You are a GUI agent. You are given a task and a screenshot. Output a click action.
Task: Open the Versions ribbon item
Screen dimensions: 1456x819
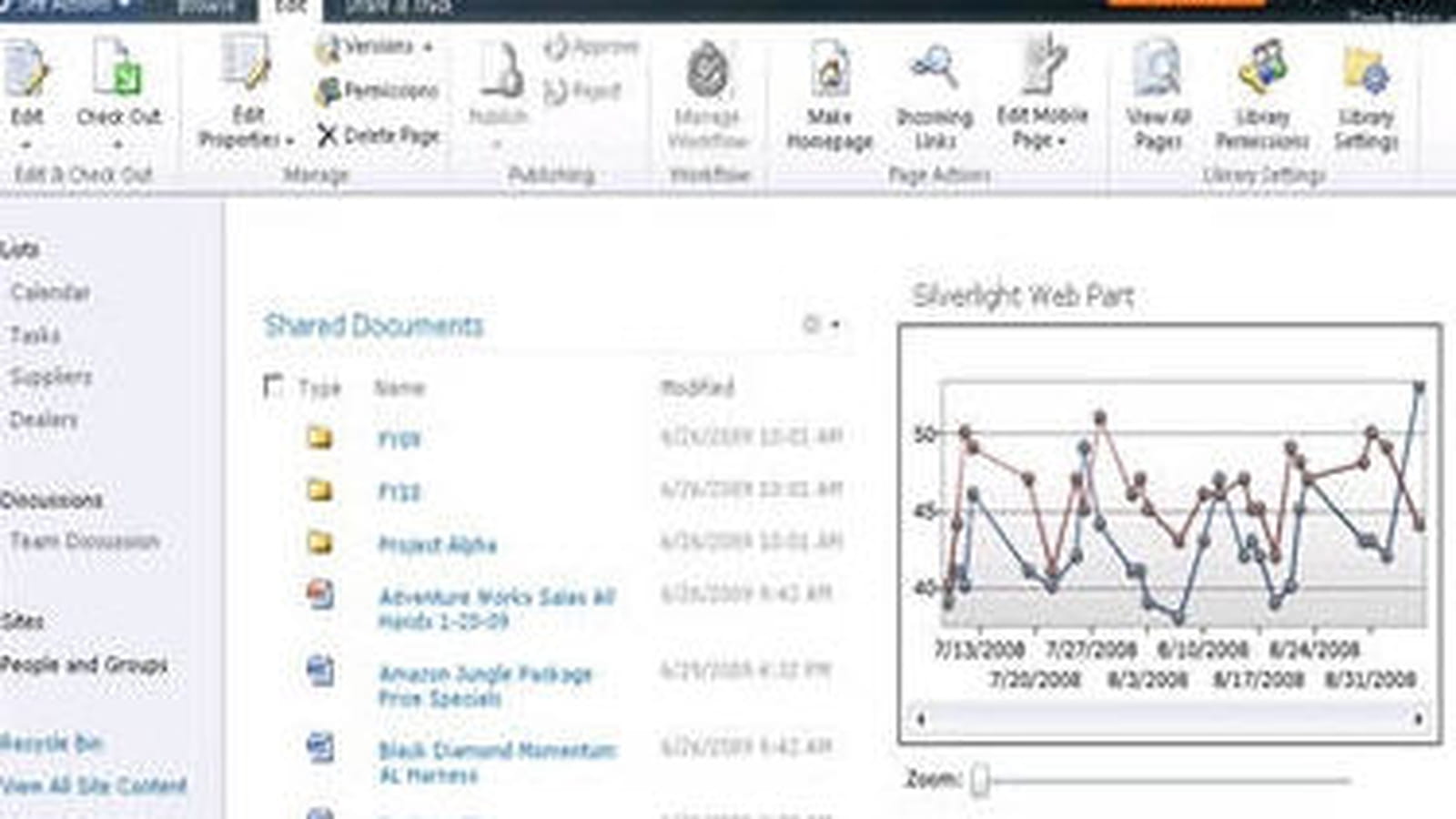point(374,46)
